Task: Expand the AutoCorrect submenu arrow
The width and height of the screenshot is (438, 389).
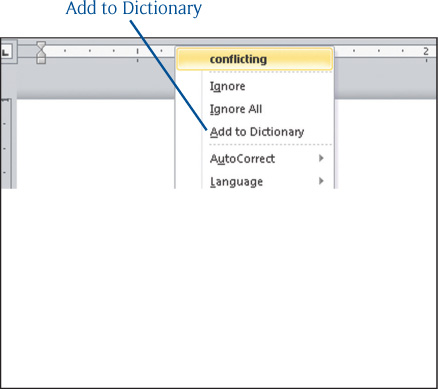Action: pos(321,158)
